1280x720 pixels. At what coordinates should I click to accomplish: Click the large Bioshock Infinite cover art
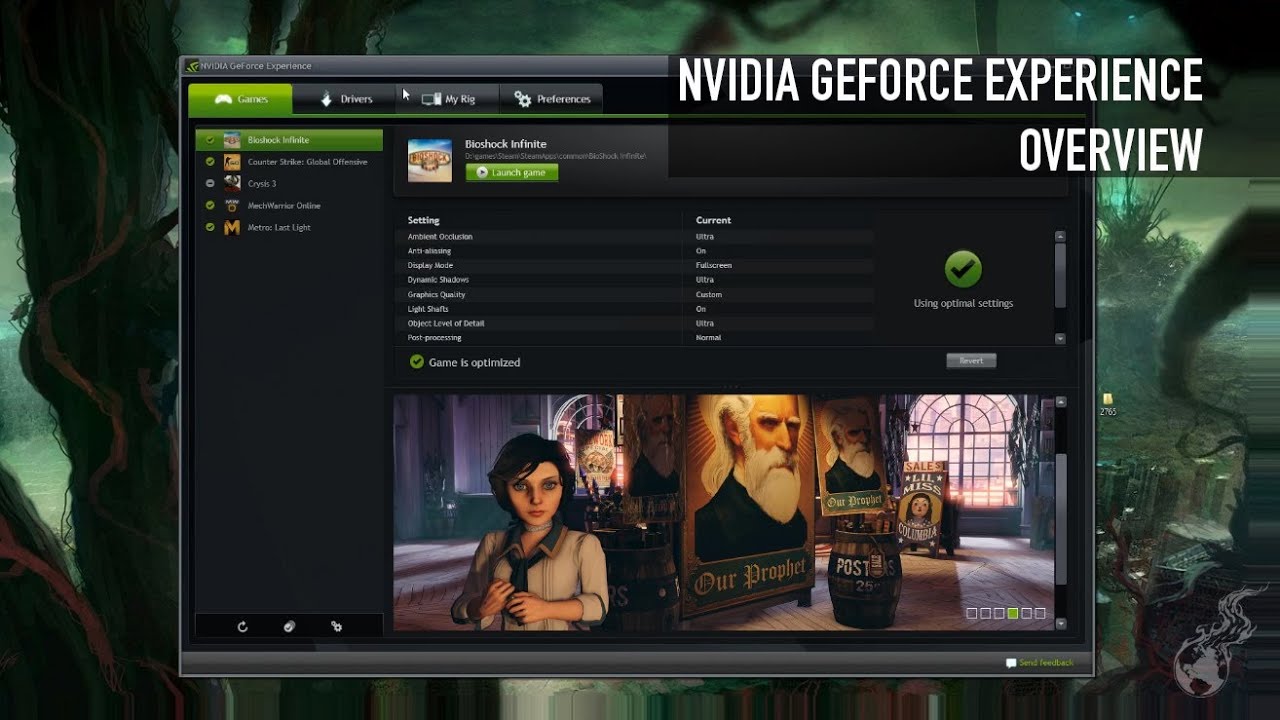click(x=430, y=160)
